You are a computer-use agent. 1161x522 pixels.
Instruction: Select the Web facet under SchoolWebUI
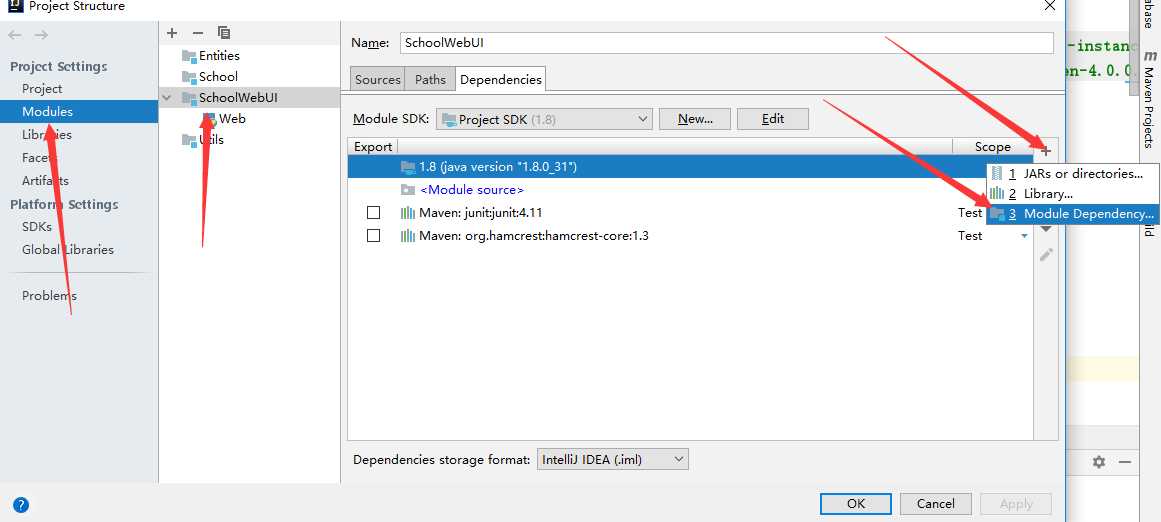232,118
